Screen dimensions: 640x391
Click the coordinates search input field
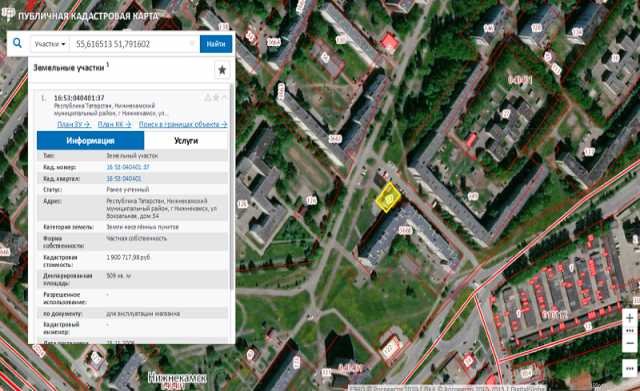pos(134,44)
